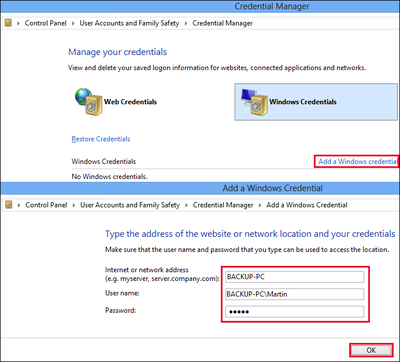Click Restore Credentials link
The width and height of the screenshot is (400, 362).
pyautogui.click(x=101, y=139)
